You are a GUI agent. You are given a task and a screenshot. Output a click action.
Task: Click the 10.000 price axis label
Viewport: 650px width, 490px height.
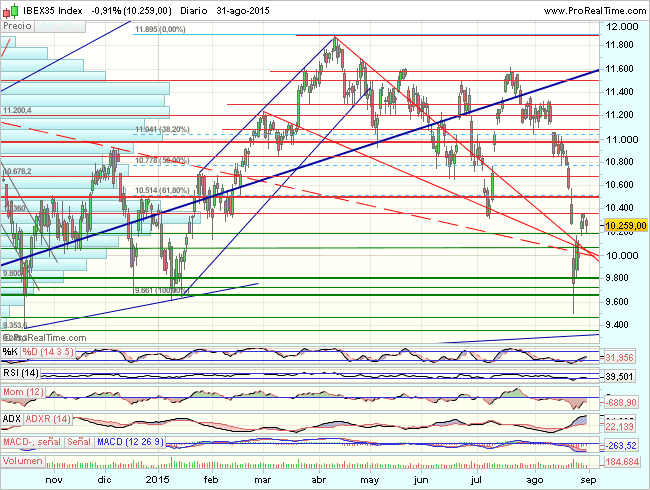click(x=622, y=255)
